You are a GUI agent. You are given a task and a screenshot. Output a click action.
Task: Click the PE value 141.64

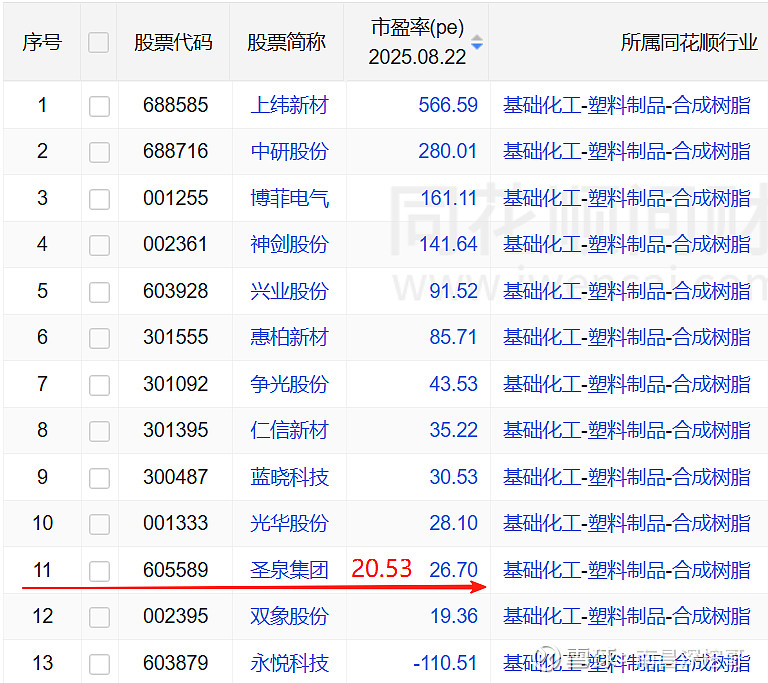click(449, 244)
